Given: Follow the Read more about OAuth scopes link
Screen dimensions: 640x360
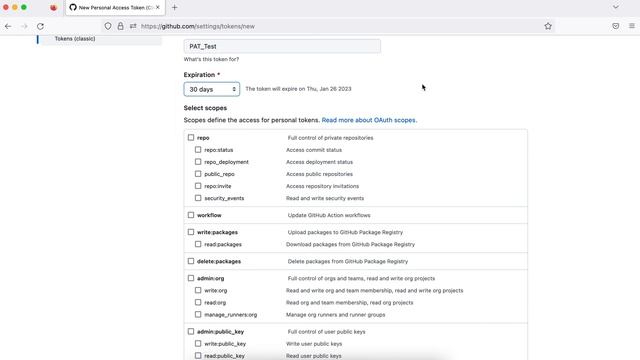Looking at the screenshot, I should [x=369, y=120].
